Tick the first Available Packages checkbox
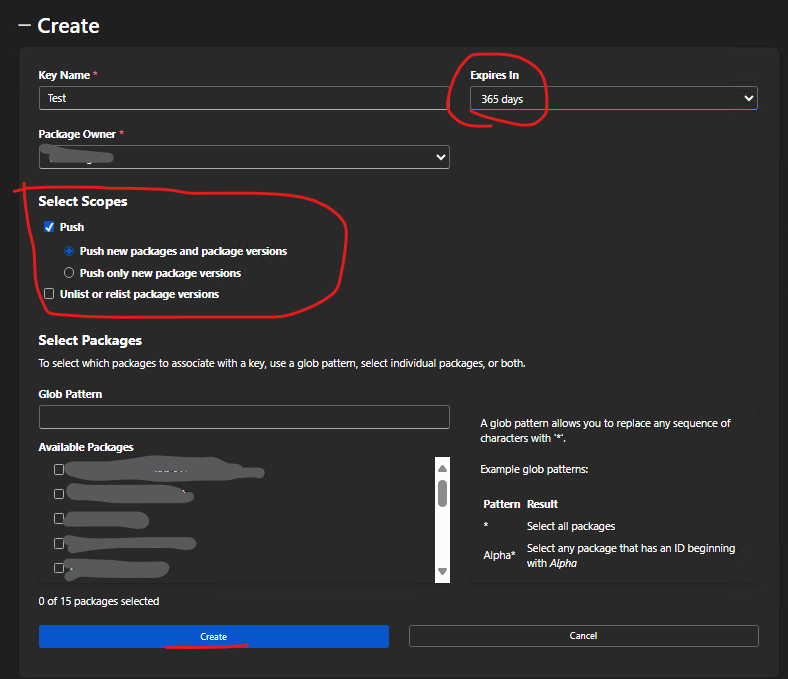788x679 pixels. pyautogui.click(x=59, y=469)
